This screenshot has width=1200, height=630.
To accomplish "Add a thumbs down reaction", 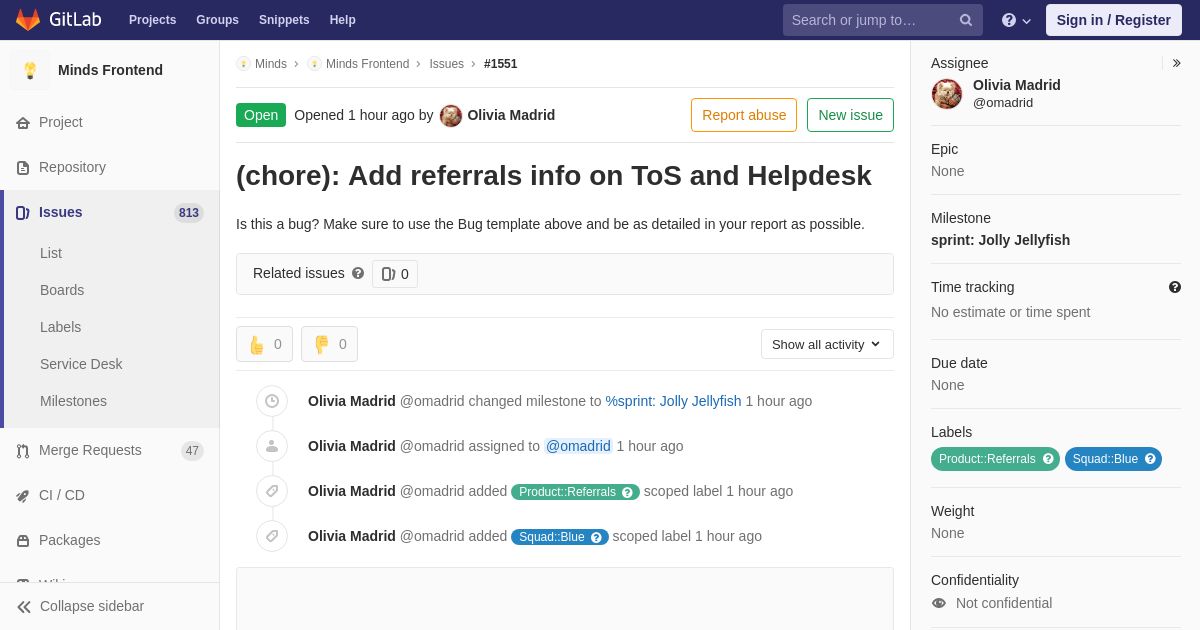I will [330, 344].
